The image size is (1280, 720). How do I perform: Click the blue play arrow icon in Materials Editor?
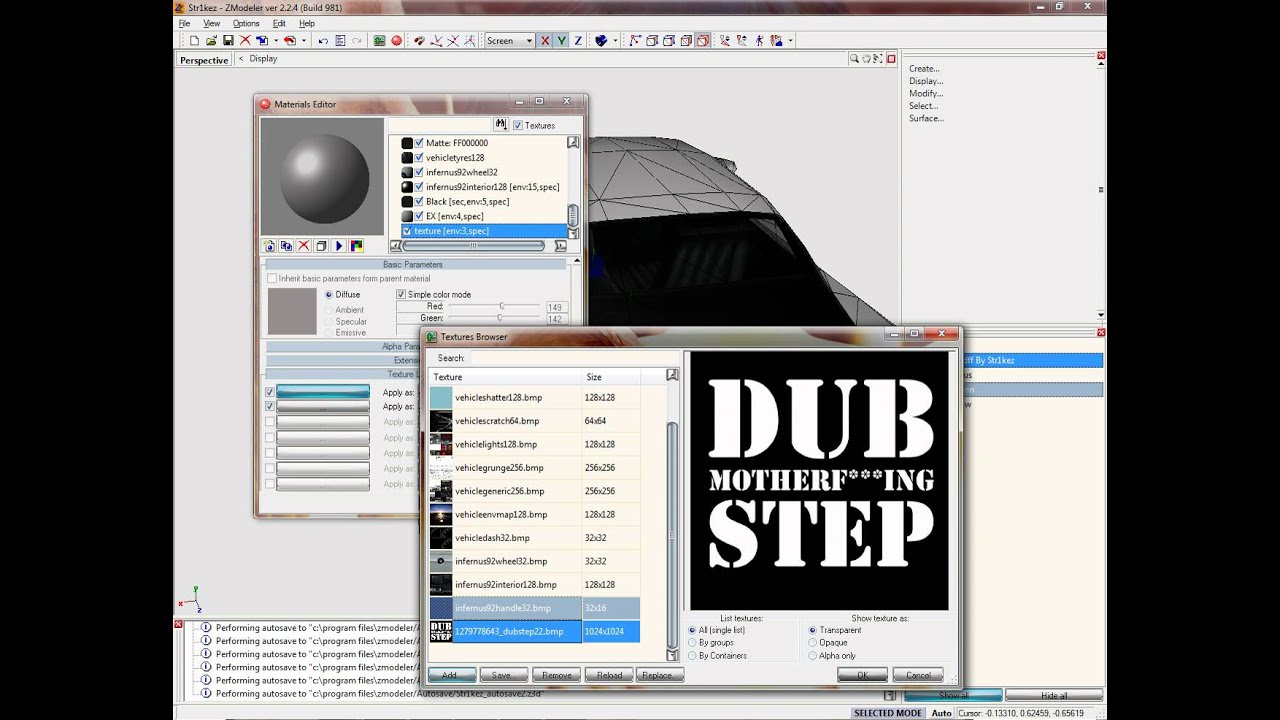tap(339, 245)
